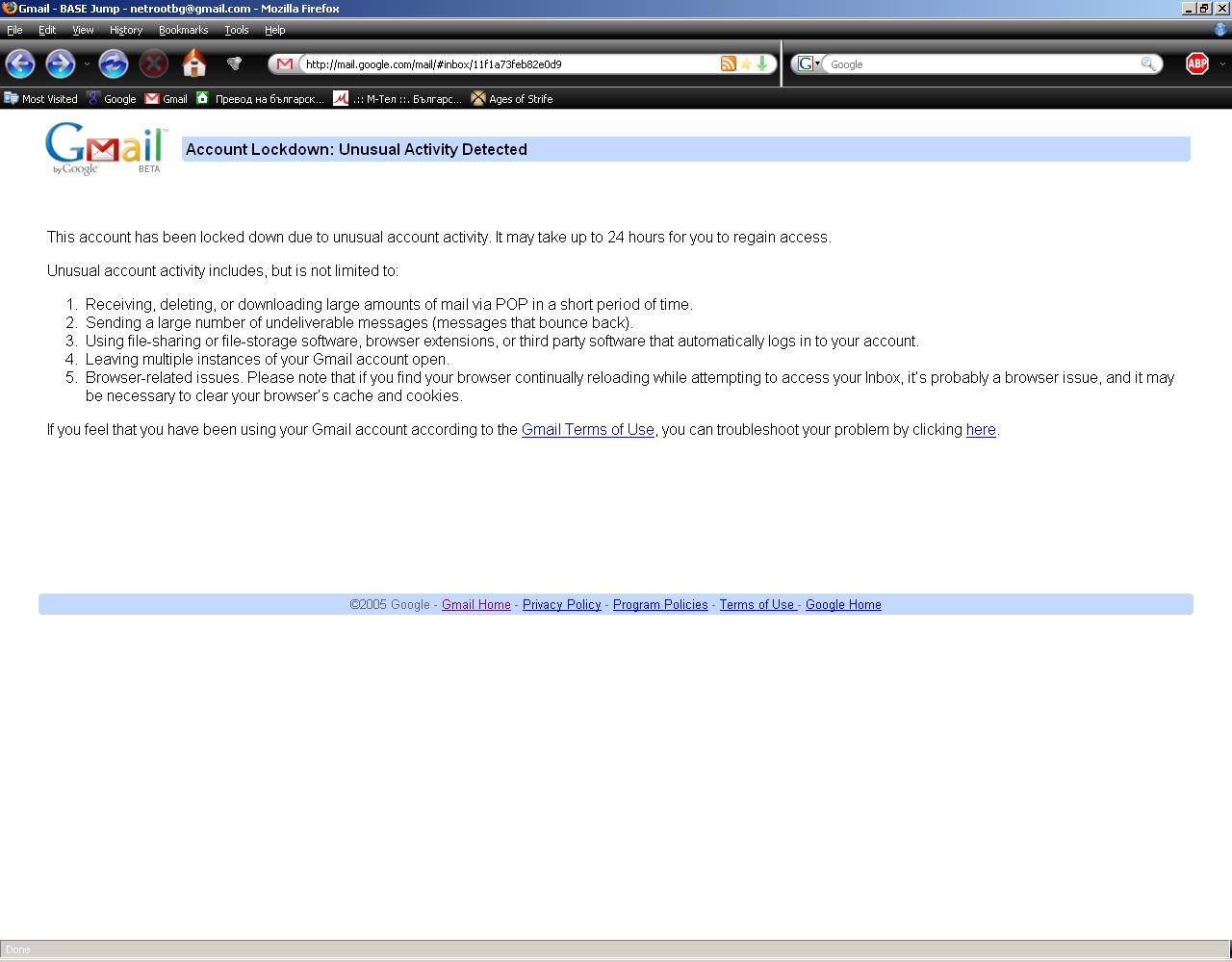Click the ©2005 Google footer text

[390, 604]
